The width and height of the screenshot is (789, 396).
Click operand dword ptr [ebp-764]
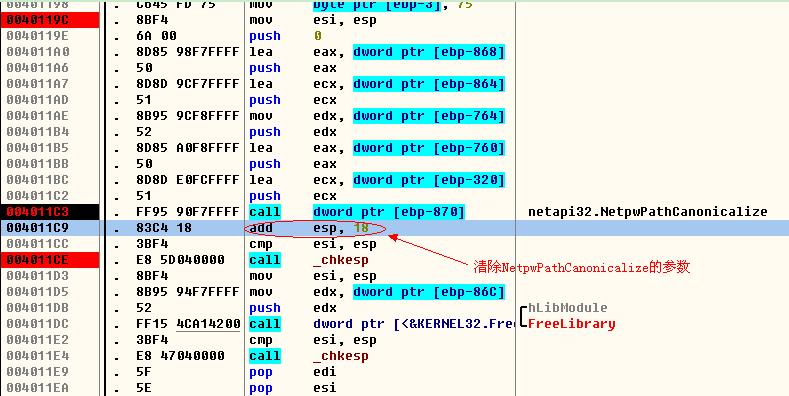(x=429, y=116)
